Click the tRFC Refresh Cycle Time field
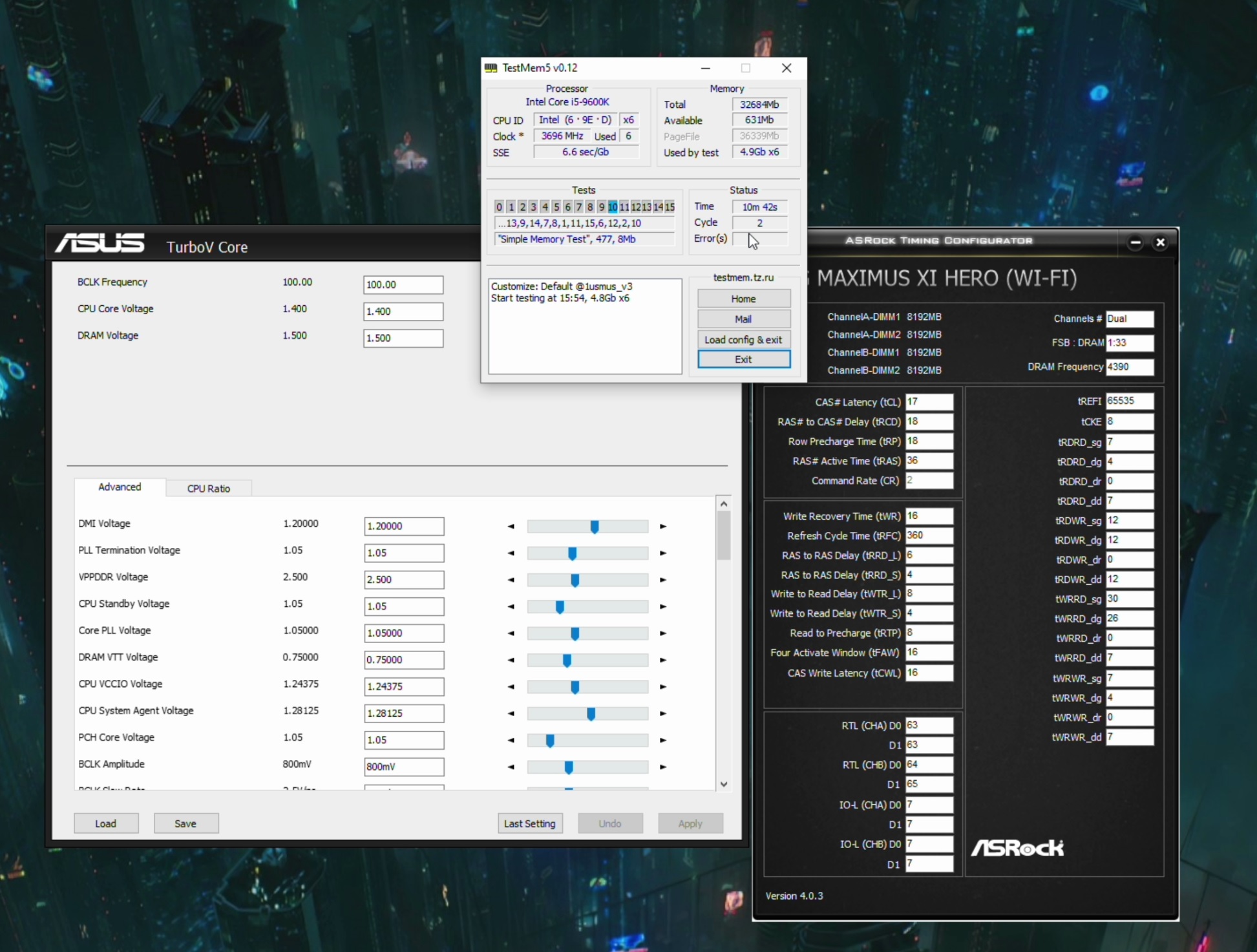This screenshot has width=1257, height=952. coord(929,535)
